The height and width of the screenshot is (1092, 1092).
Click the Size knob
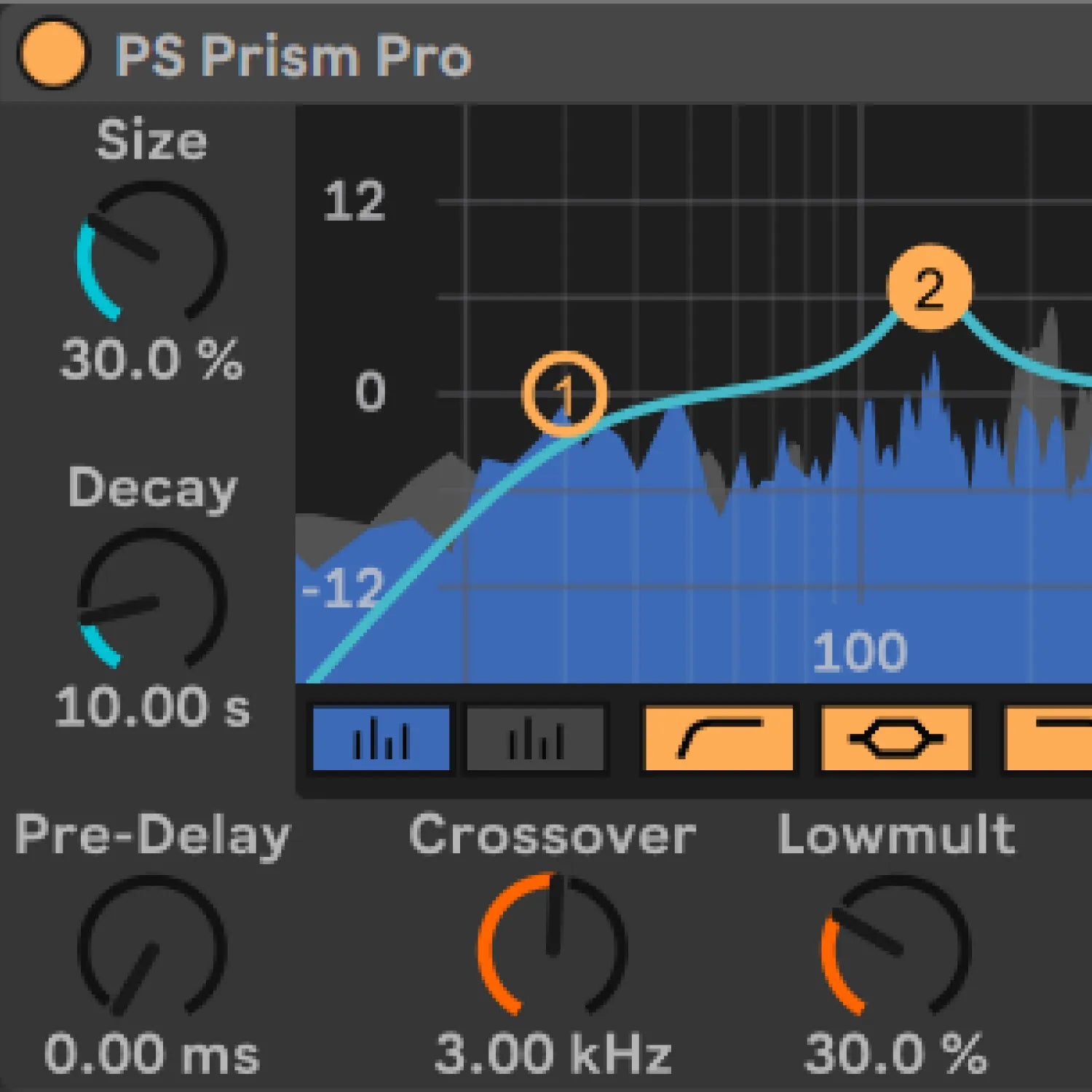coord(151,252)
